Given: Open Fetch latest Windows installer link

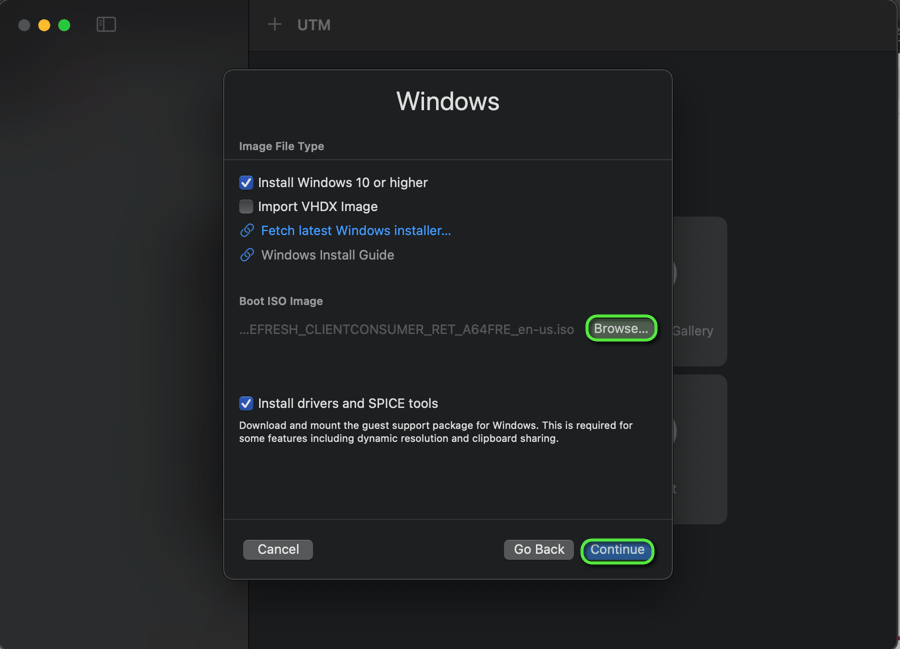Looking at the screenshot, I should pyautogui.click(x=355, y=231).
